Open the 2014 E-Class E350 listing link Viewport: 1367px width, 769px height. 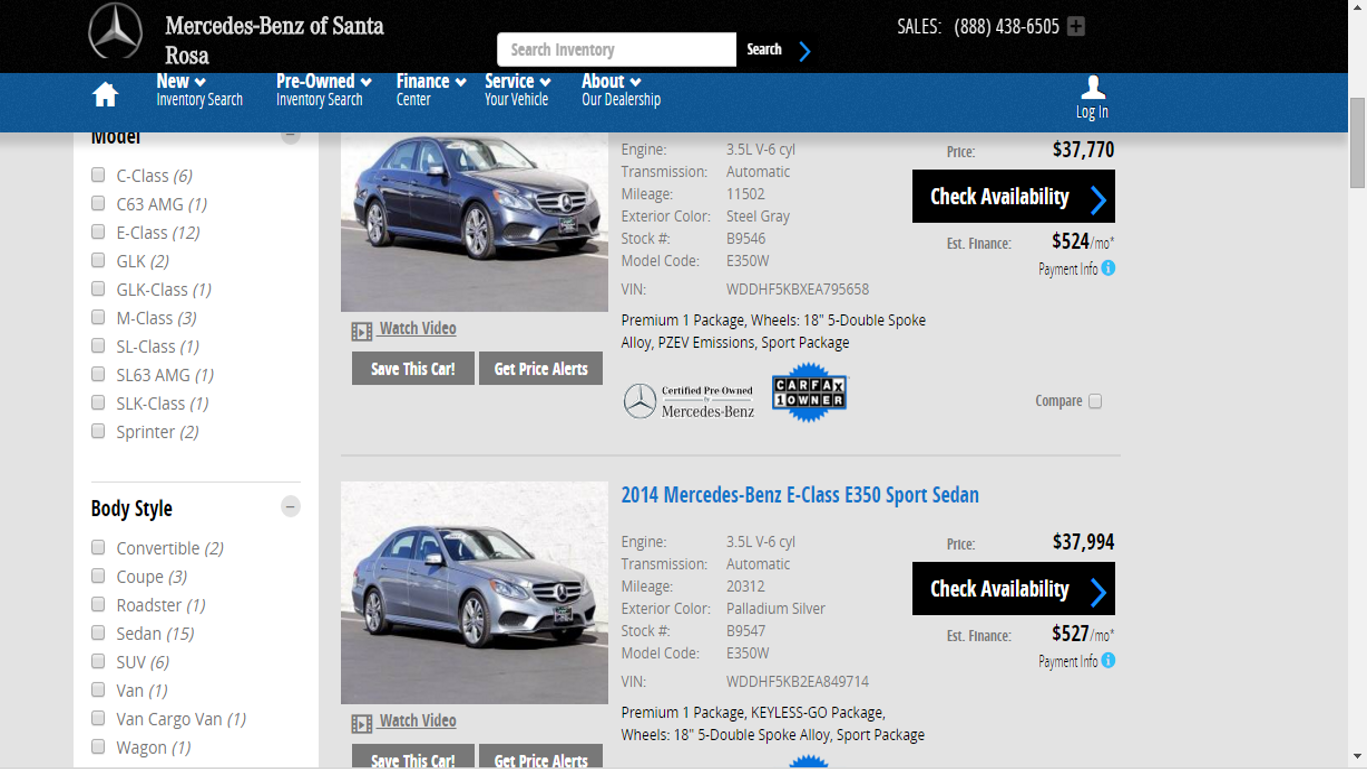[798, 494]
